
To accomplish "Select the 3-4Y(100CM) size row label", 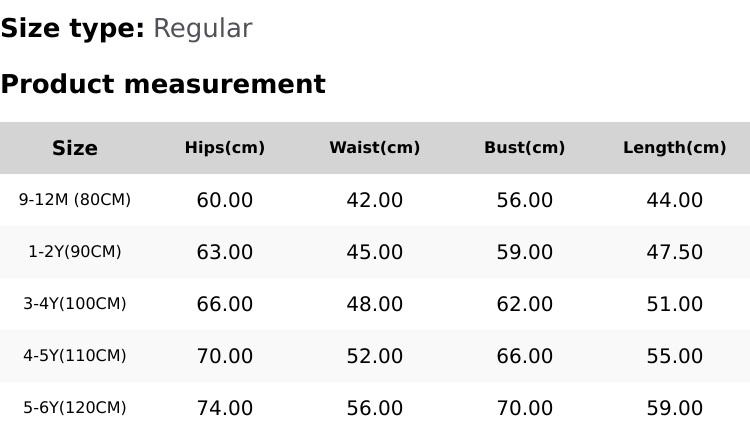I will [75, 304].
